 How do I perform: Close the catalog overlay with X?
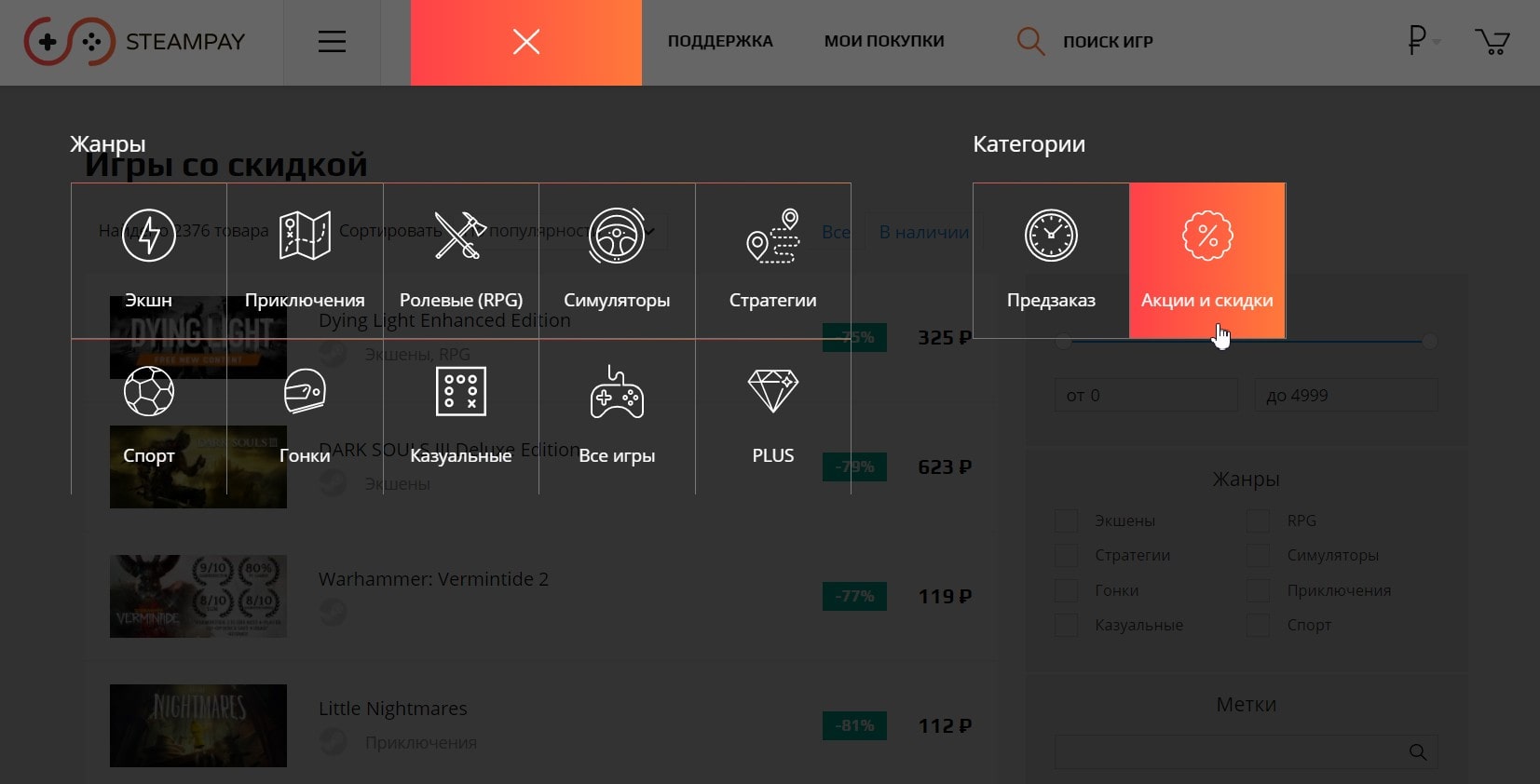pos(526,42)
